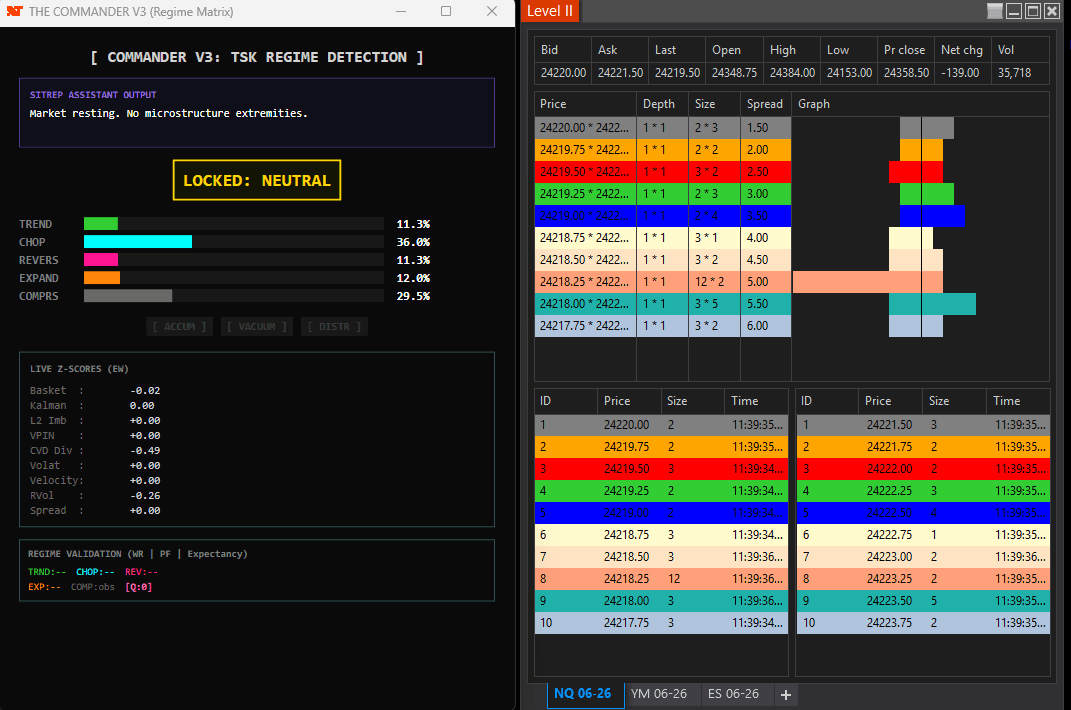Maximize THE COMMANDER V3 window
Image resolution: width=1071 pixels, height=710 pixels.
(446, 12)
